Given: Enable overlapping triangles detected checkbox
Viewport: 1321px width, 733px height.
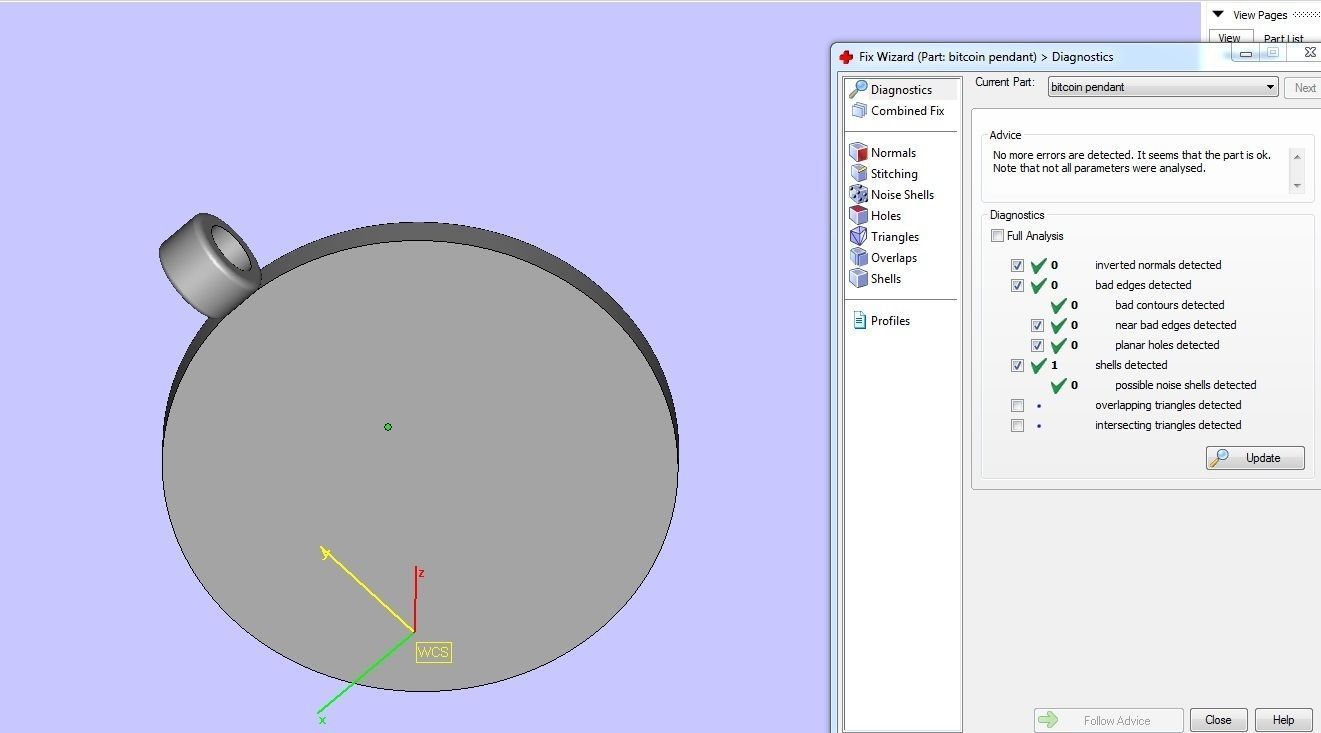Looking at the screenshot, I should pos(1017,405).
